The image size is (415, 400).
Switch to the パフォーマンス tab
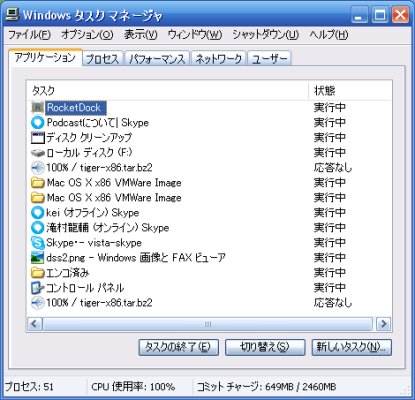click(x=157, y=59)
